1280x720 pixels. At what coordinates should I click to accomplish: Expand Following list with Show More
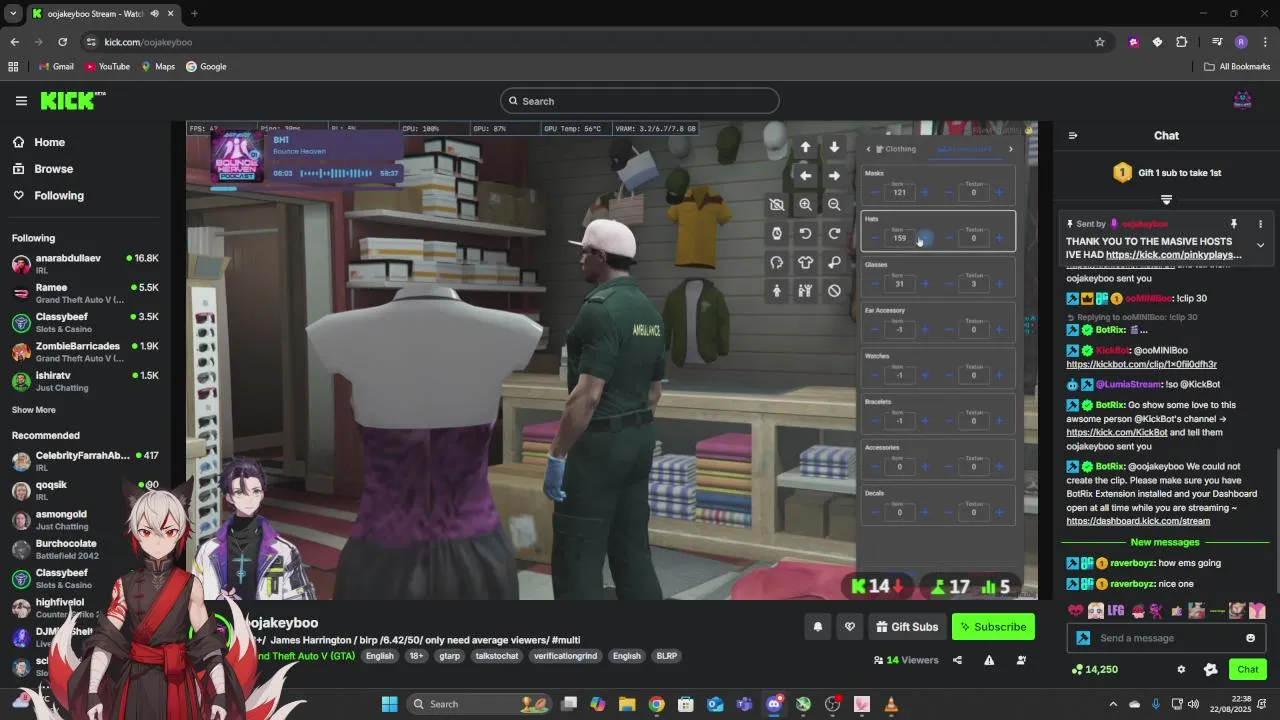pos(34,410)
